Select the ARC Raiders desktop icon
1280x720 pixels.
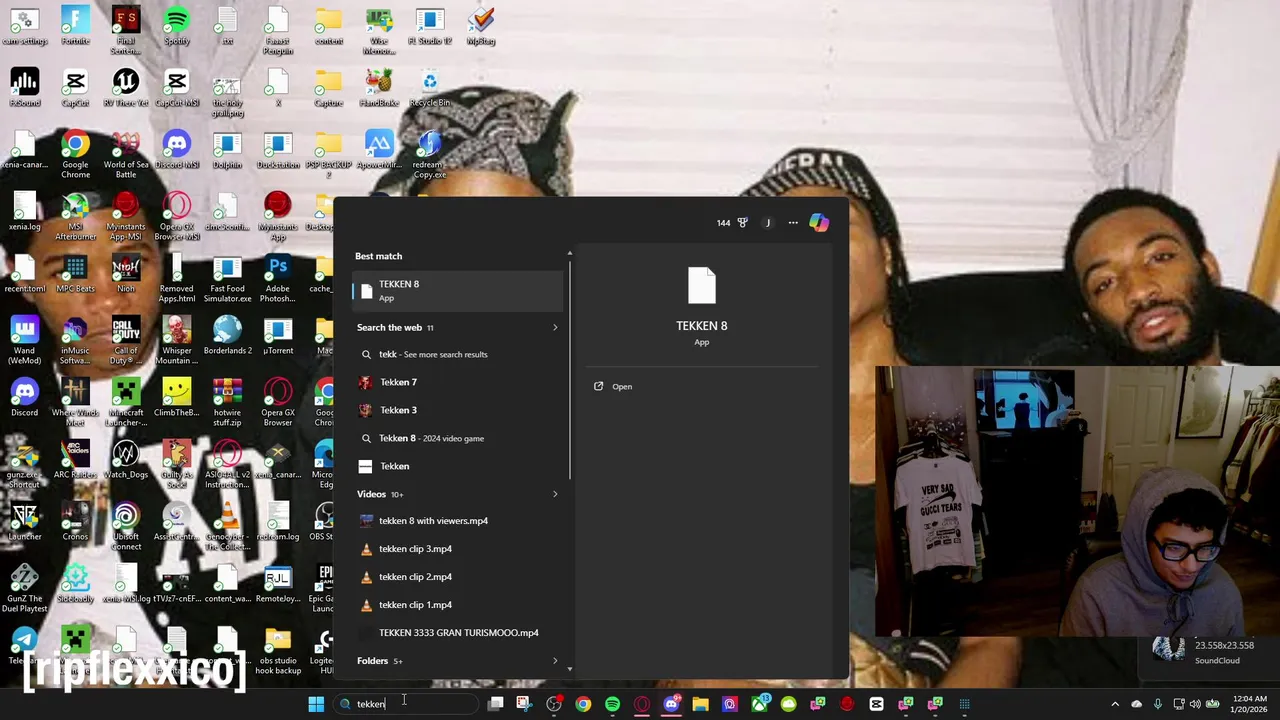(x=75, y=460)
